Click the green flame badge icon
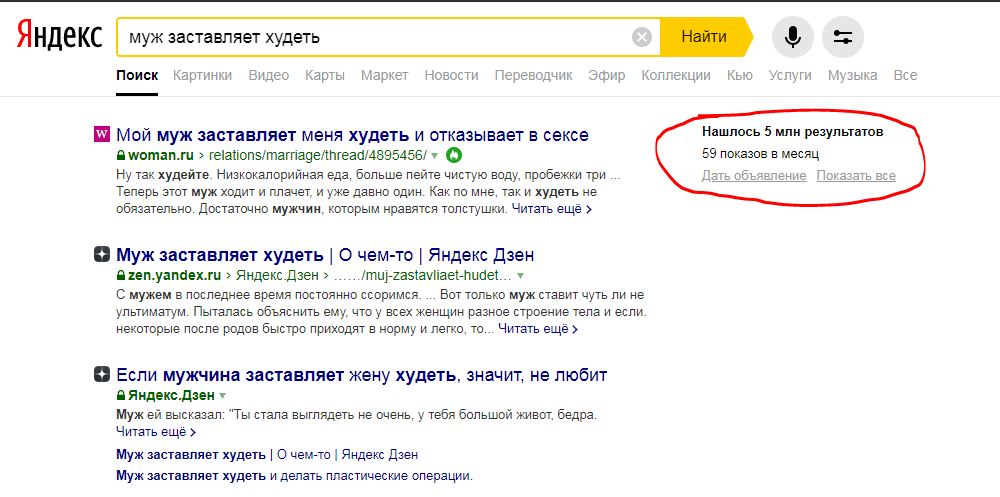The width and height of the screenshot is (1000, 497). click(x=454, y=155)
